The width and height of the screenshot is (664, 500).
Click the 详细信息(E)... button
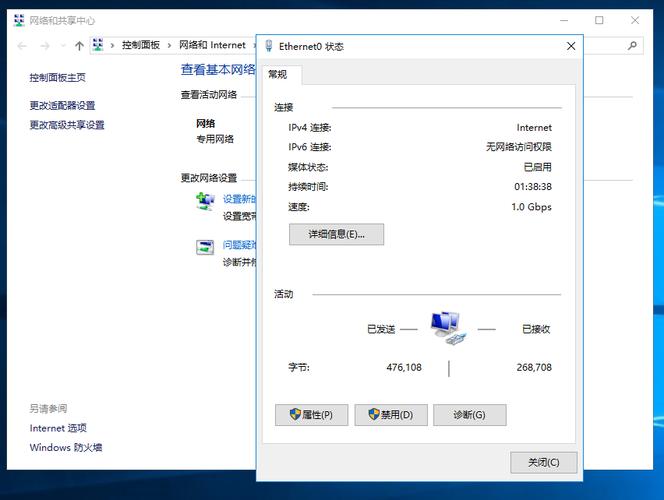[x=336, y=234]
